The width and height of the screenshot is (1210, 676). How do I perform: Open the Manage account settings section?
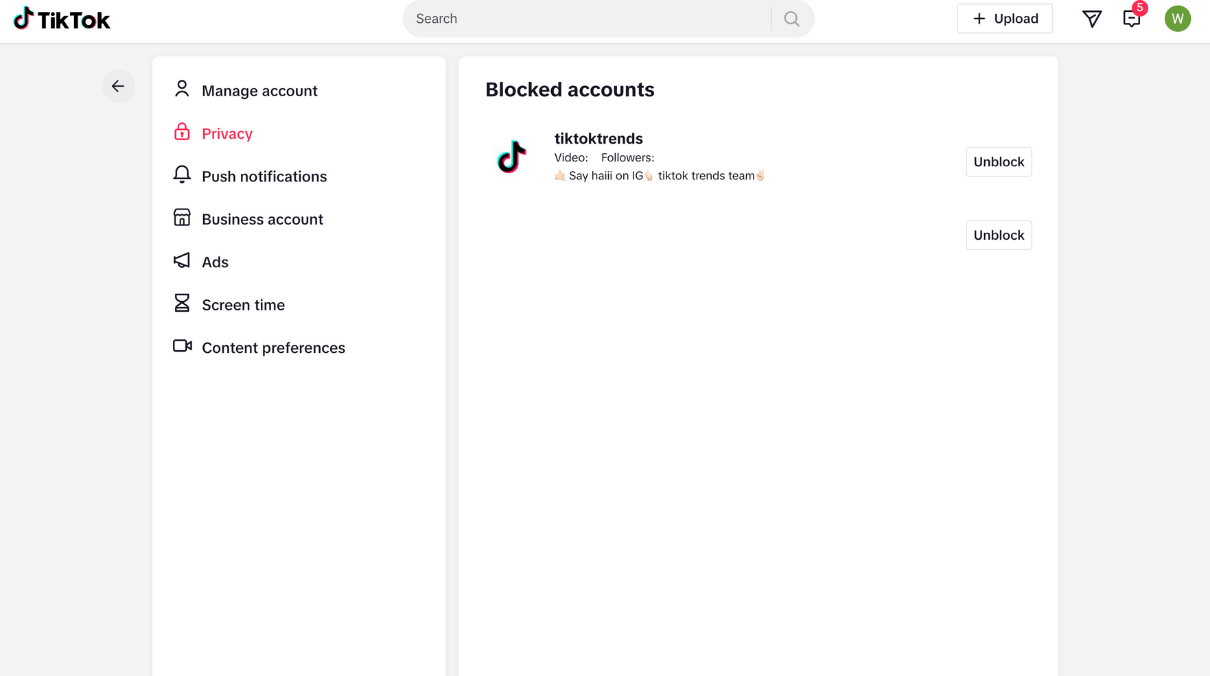tap(259, 89)
